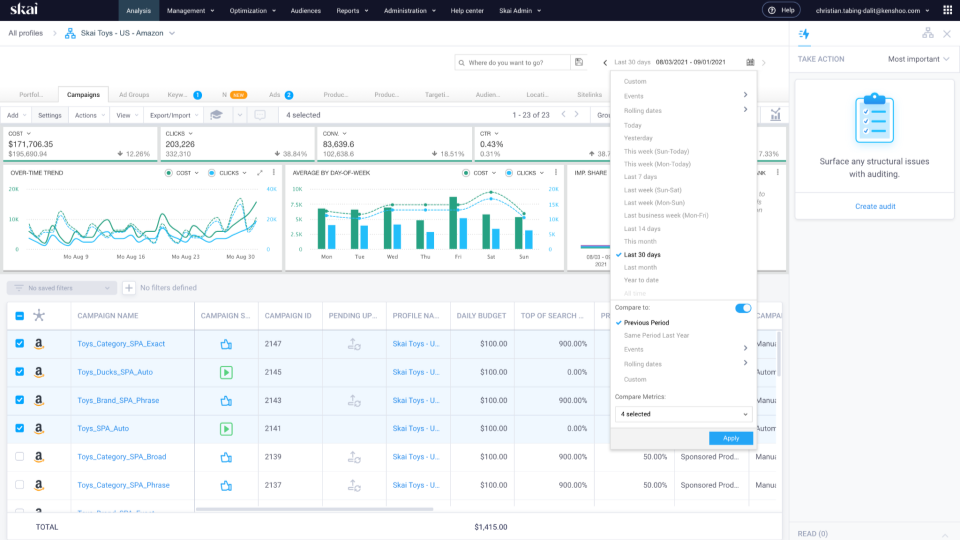Image resolution: width=960 pixels, height=540 pixels.
Task: Click the play status icon for Toys_Ducks_SPA_Auto
Action: (x=226, y=373)
